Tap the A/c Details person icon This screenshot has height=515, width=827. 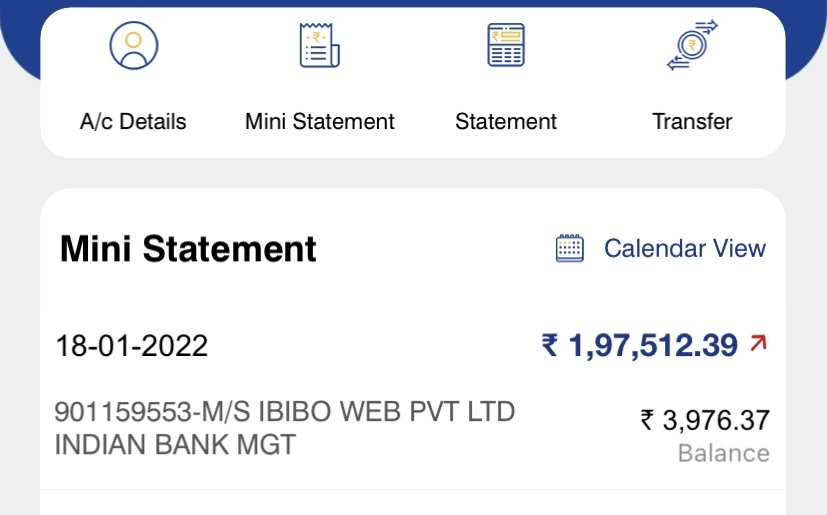[134, 46]
